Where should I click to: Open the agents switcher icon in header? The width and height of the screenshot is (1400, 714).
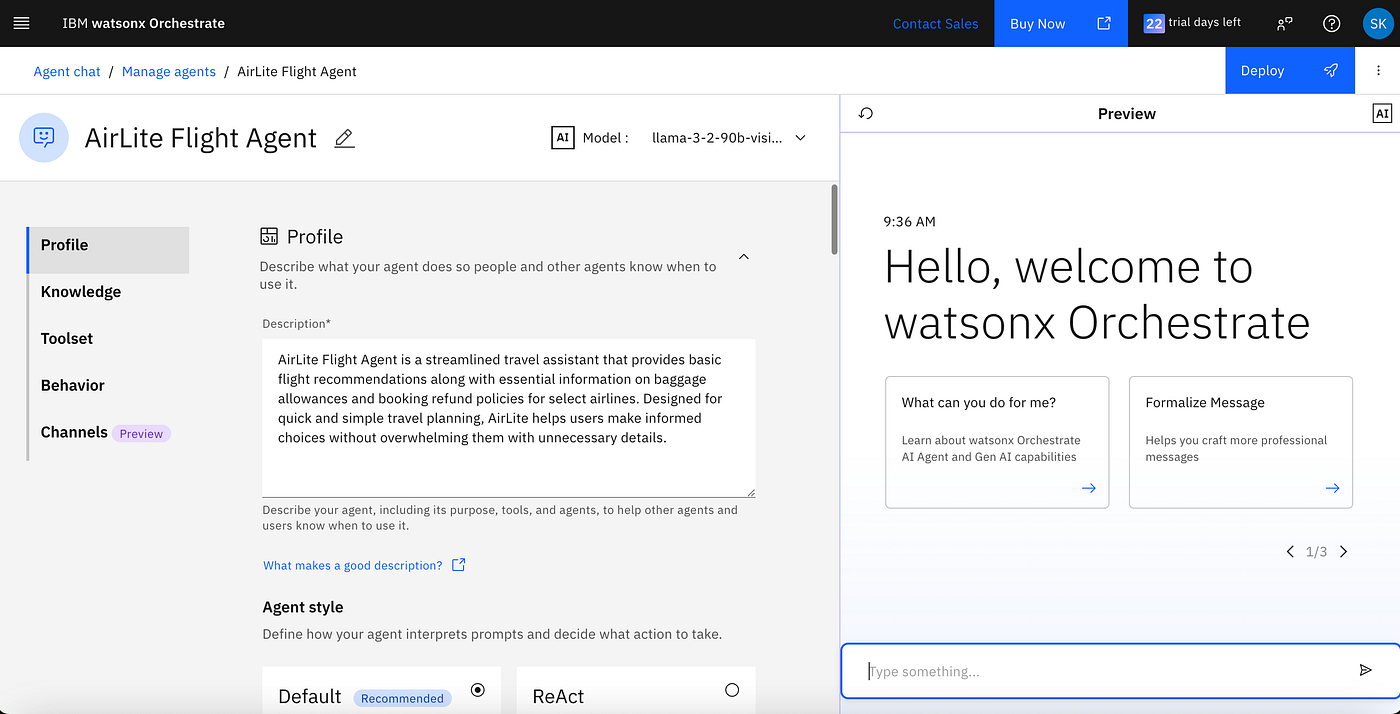pyautogui.click(x=1285, y=23)
